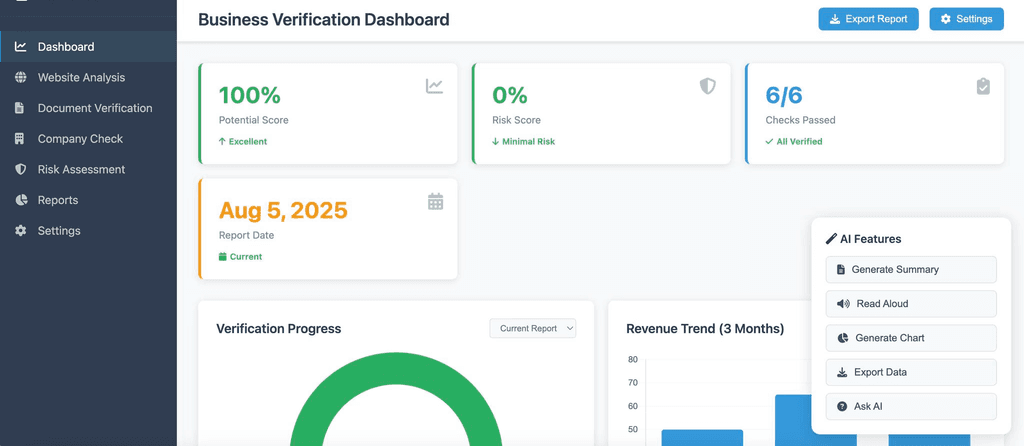Navigate to Risk Assessment
1024x446 pixels.
tap(88, 170)
